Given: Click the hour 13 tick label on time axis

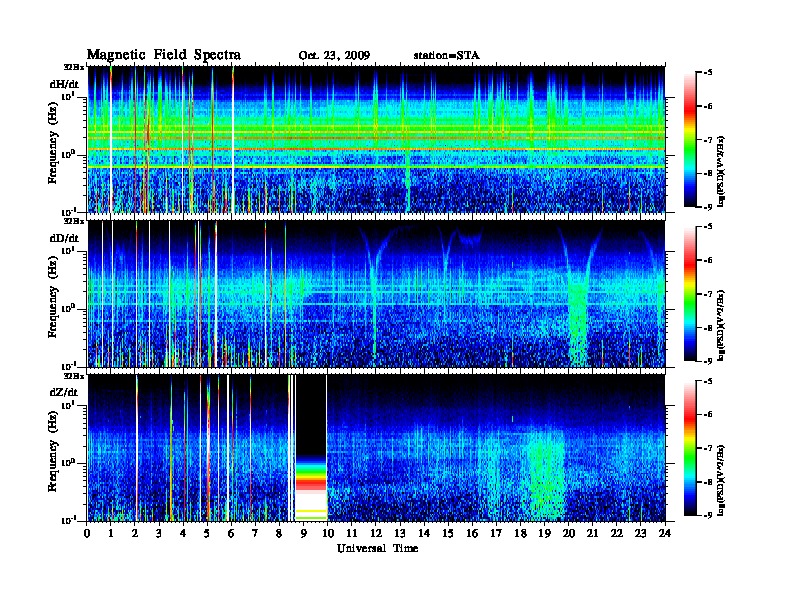Looking at the screenshot, I should [x=400, y=533].
